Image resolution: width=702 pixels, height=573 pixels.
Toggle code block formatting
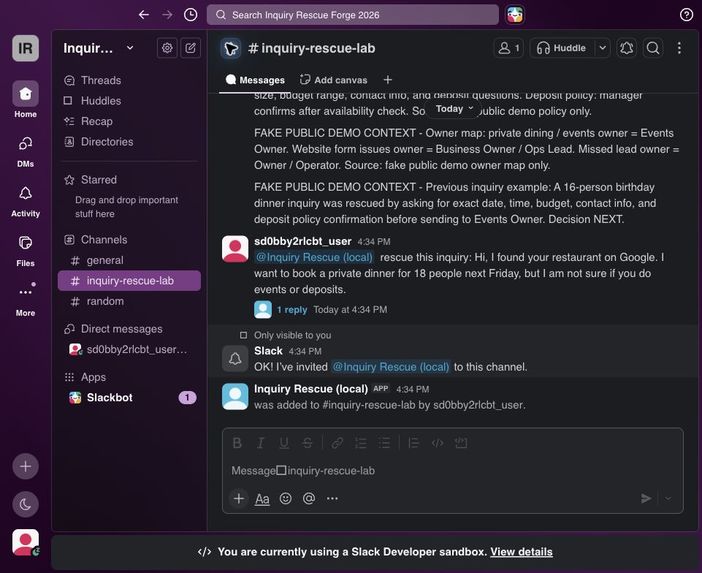click(461, 443)
